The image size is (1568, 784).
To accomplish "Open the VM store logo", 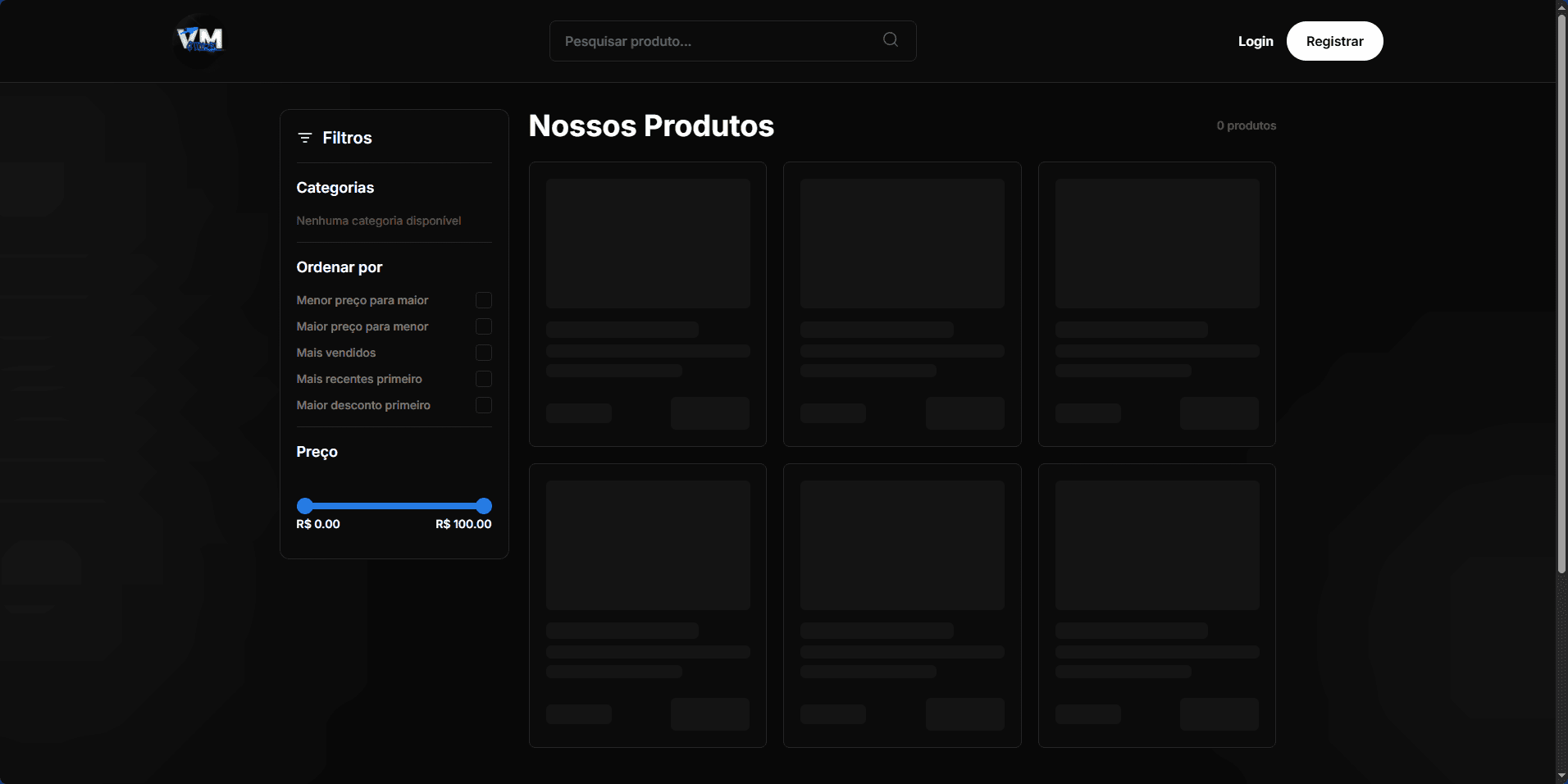I will (200, 39).
